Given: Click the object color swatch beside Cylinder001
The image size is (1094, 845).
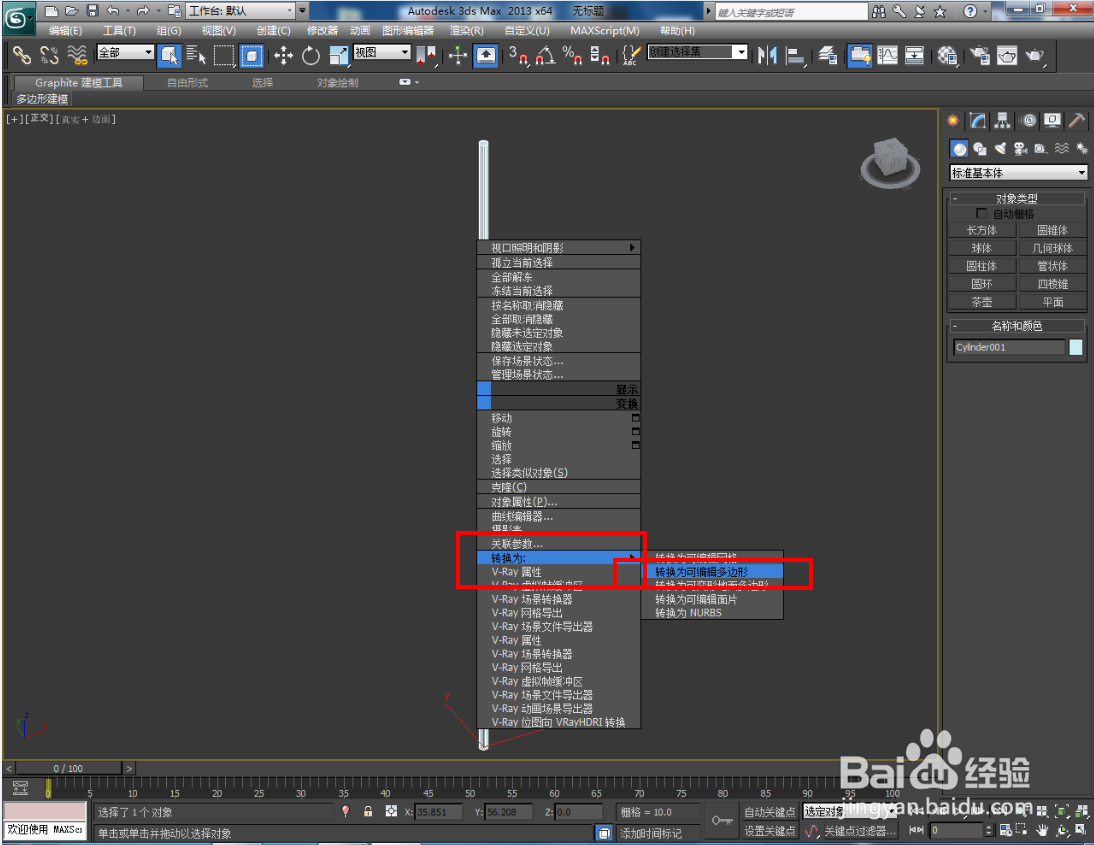Looking at the screenshot, I should pyautogui.click(x=1077, y=347).
